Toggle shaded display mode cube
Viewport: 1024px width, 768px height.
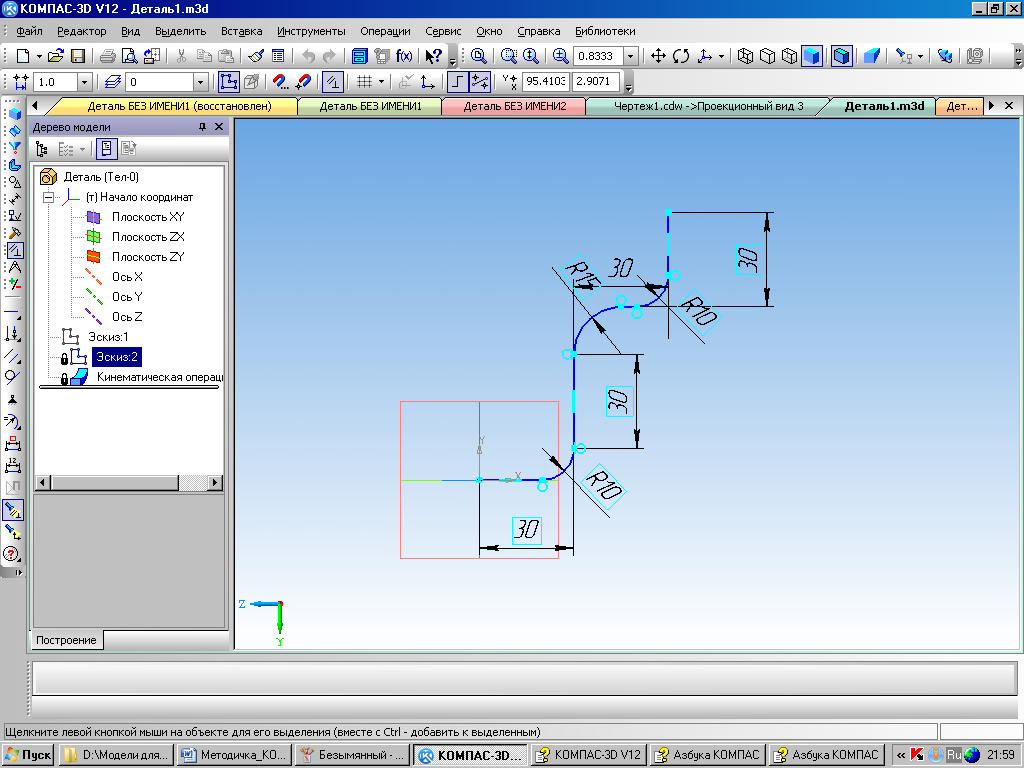coord(812,56)
